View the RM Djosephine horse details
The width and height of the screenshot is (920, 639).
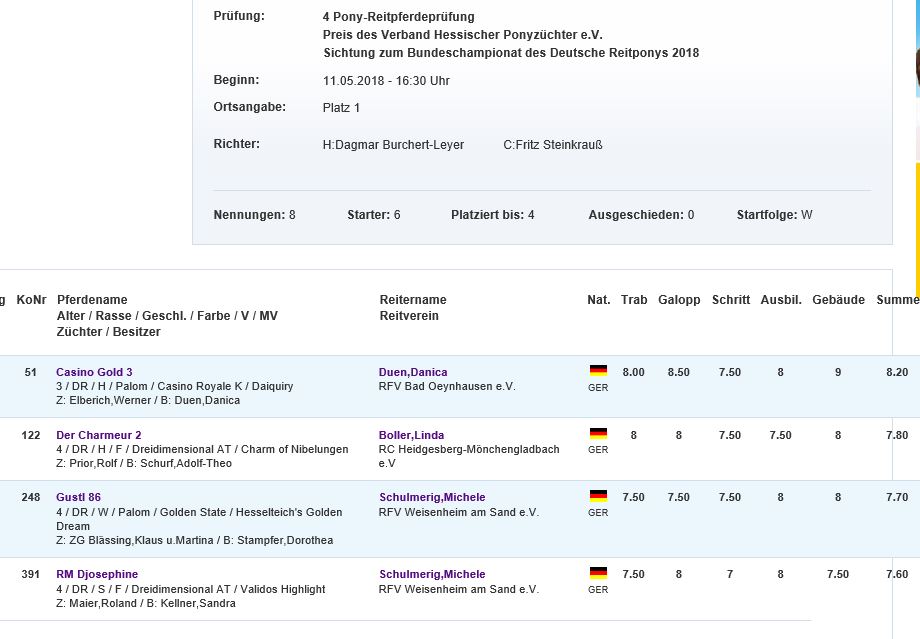[97, 574]
